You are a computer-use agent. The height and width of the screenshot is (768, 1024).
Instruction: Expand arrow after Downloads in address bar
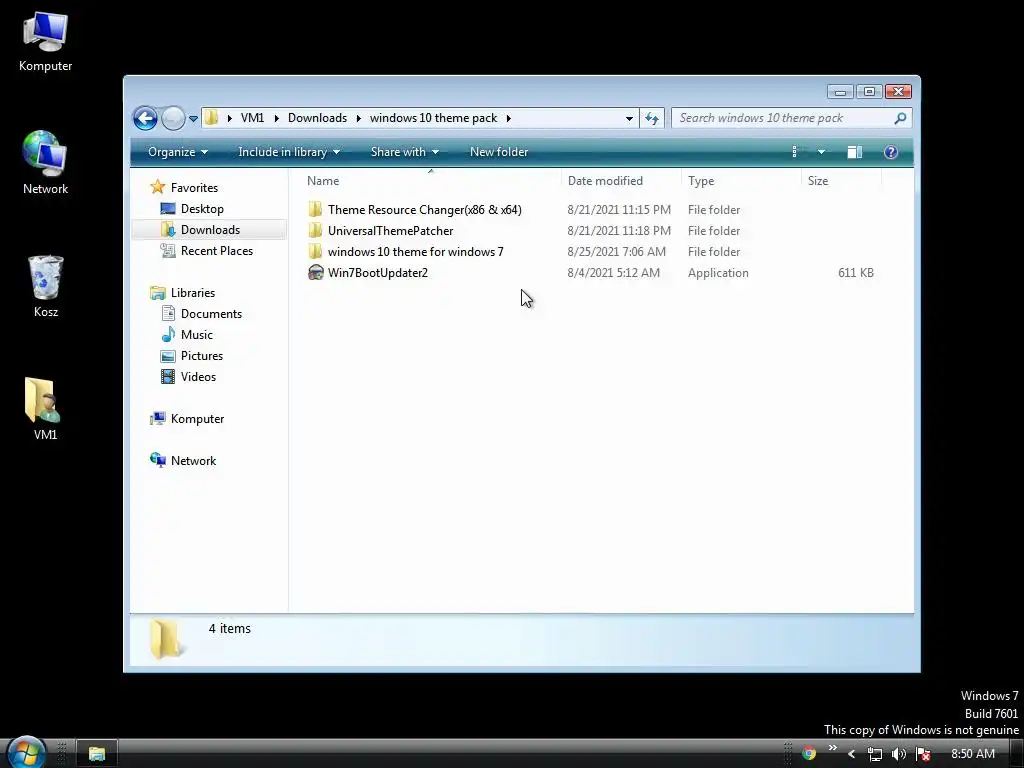click(359, 118)
